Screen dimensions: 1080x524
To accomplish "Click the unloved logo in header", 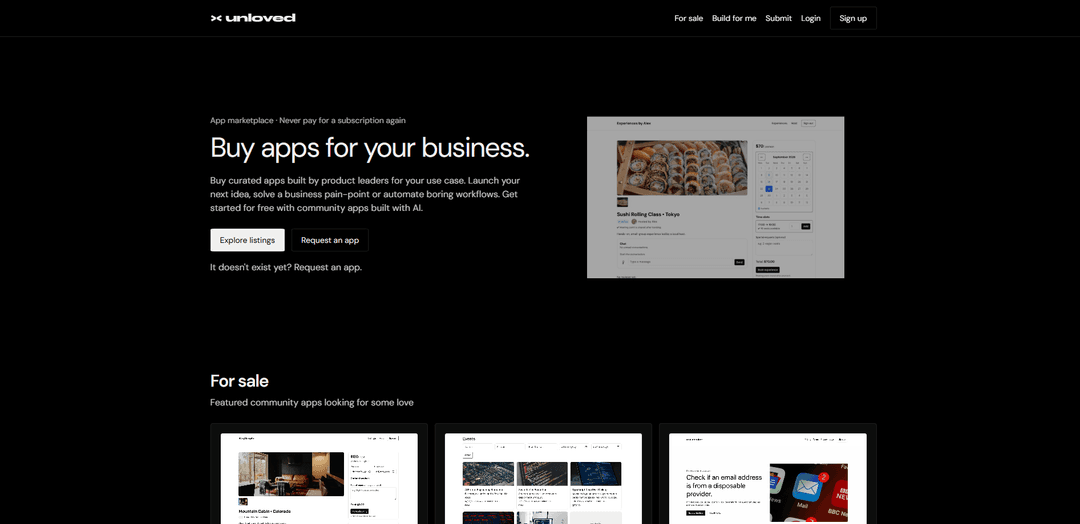I will [x=253, y=18].
